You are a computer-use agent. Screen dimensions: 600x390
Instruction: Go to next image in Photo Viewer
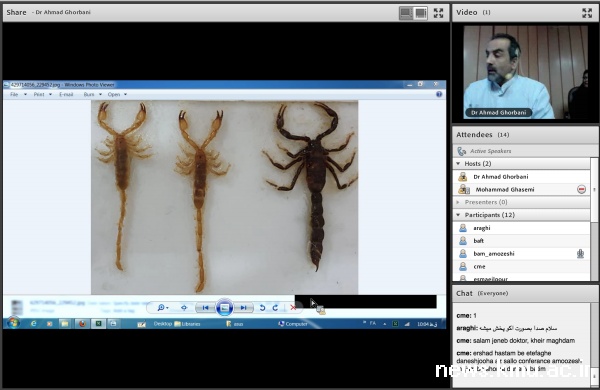(x=243, y=308)
